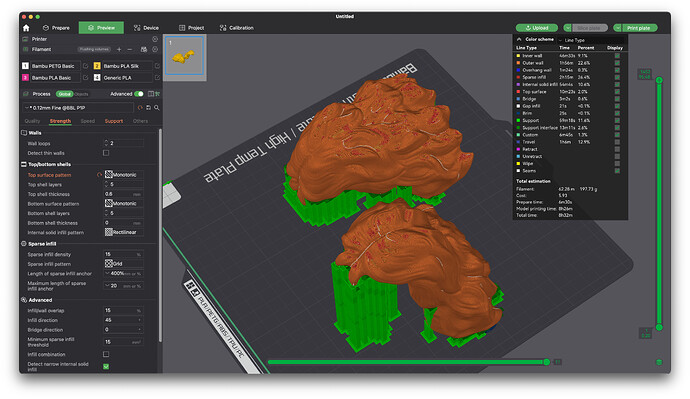Search process settings magnifier icon
Screen dimensions: 690x399
157,108
